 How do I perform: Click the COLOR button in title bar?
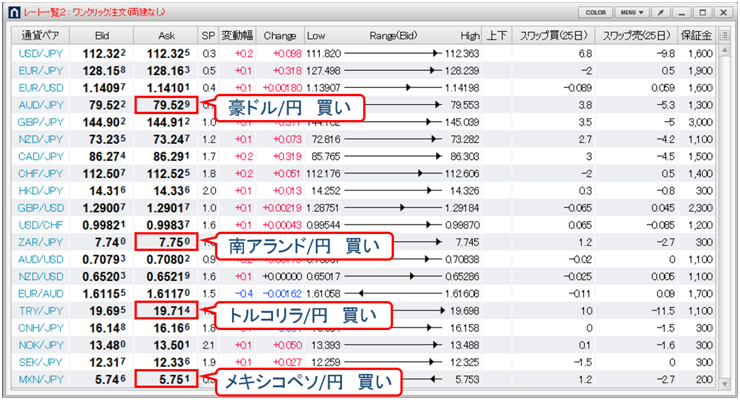596,13
